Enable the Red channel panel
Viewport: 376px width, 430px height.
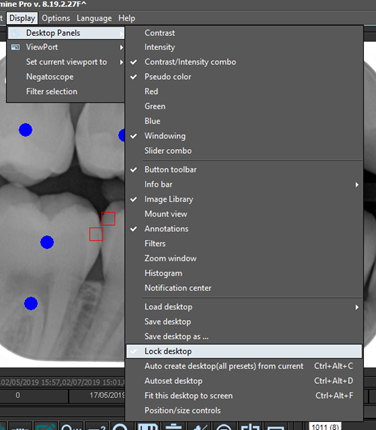[244, 91]
